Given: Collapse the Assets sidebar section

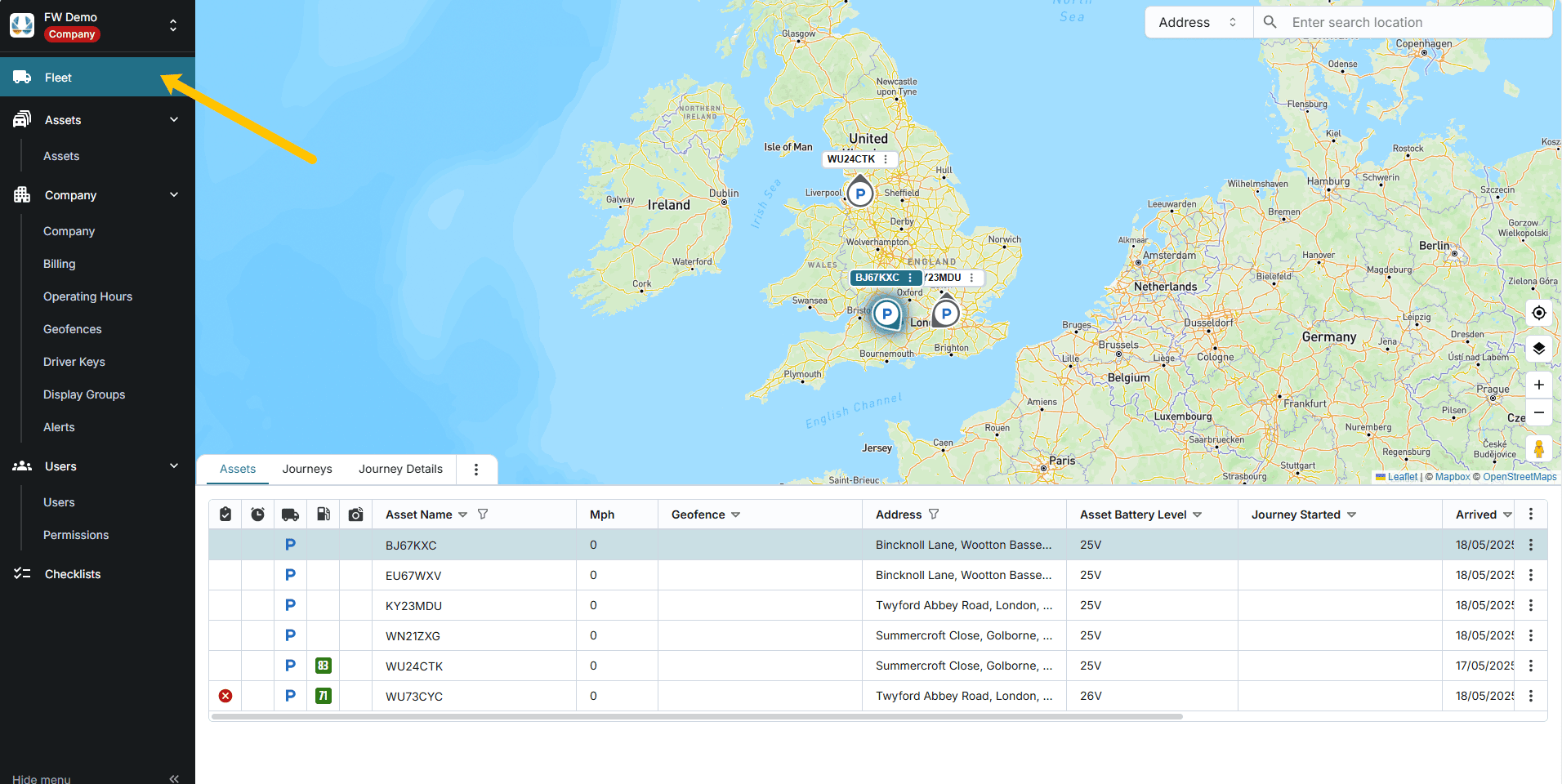Looking at the screenshot, I should (x=173, y=120).
